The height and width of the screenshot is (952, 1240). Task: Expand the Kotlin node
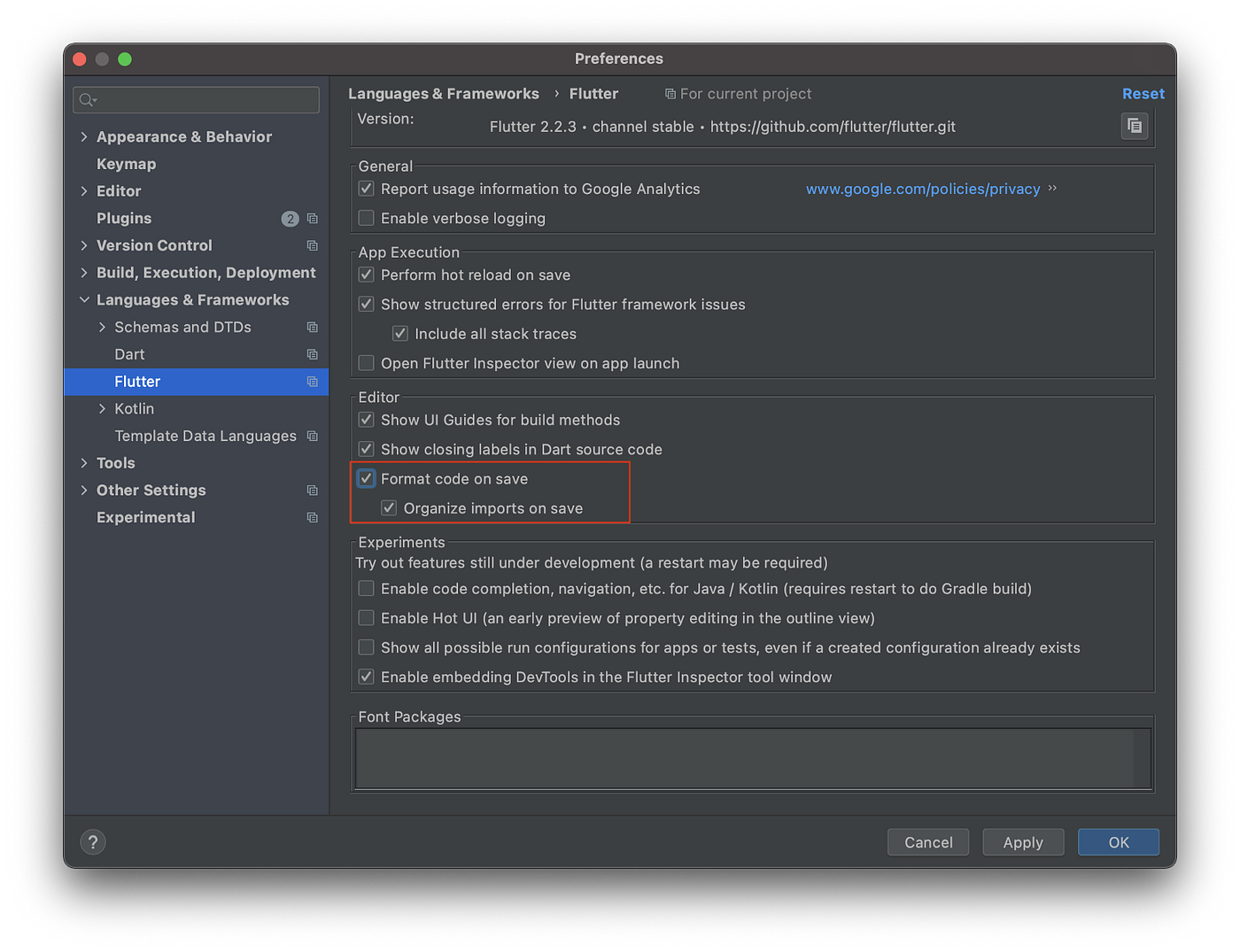point(102,409)
